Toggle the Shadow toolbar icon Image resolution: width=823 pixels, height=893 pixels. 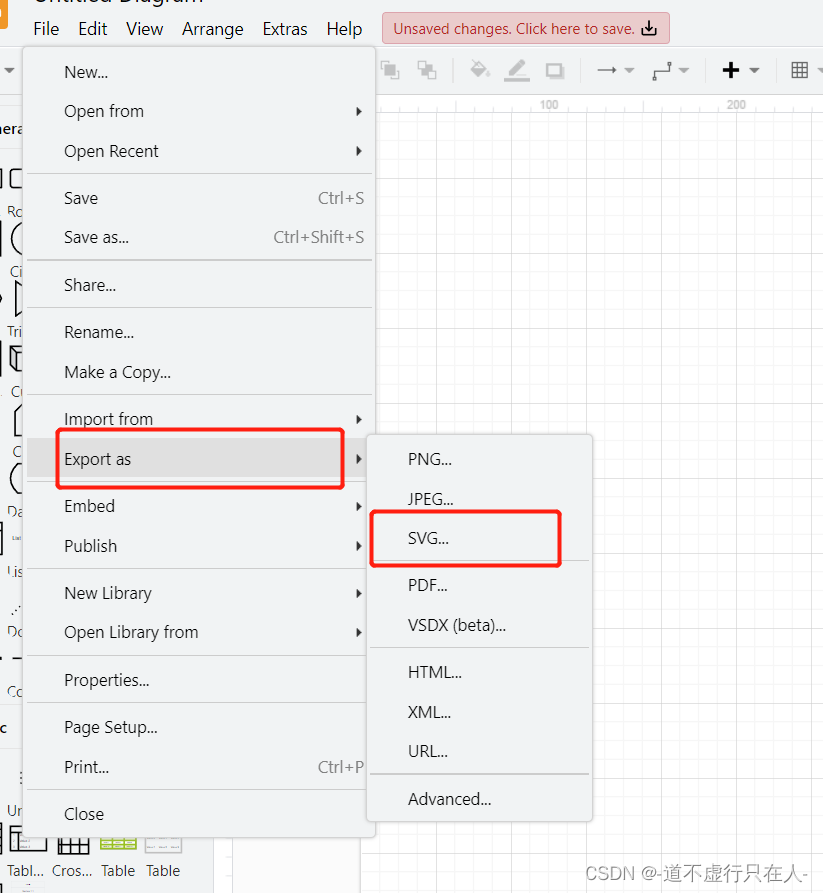pyautogui.click(x=555, y=71)
